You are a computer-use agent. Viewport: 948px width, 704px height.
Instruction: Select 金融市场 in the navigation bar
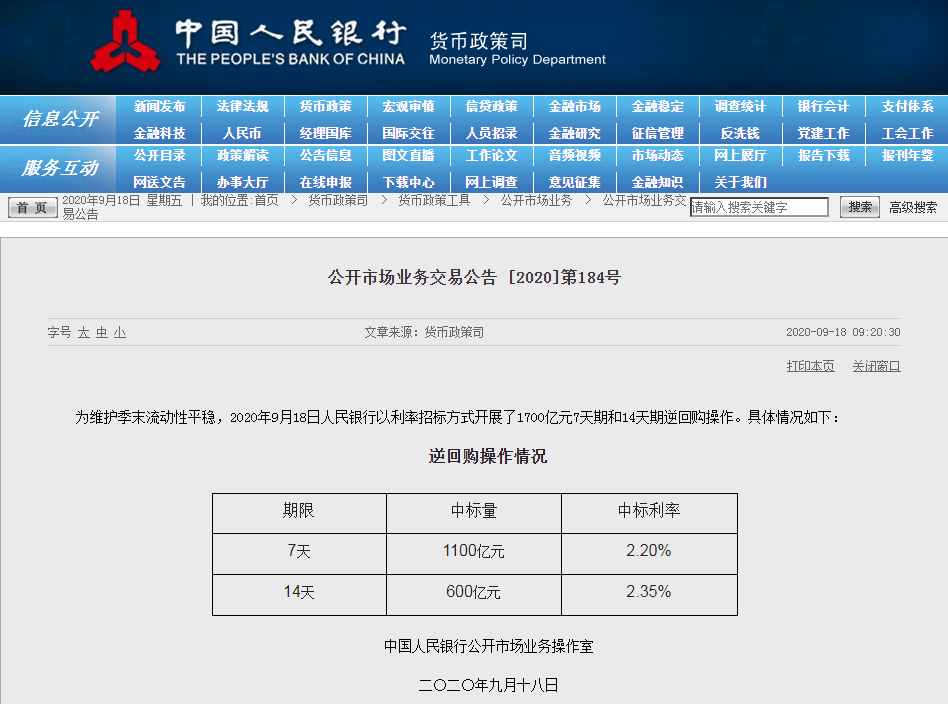(x=574, y=107)
